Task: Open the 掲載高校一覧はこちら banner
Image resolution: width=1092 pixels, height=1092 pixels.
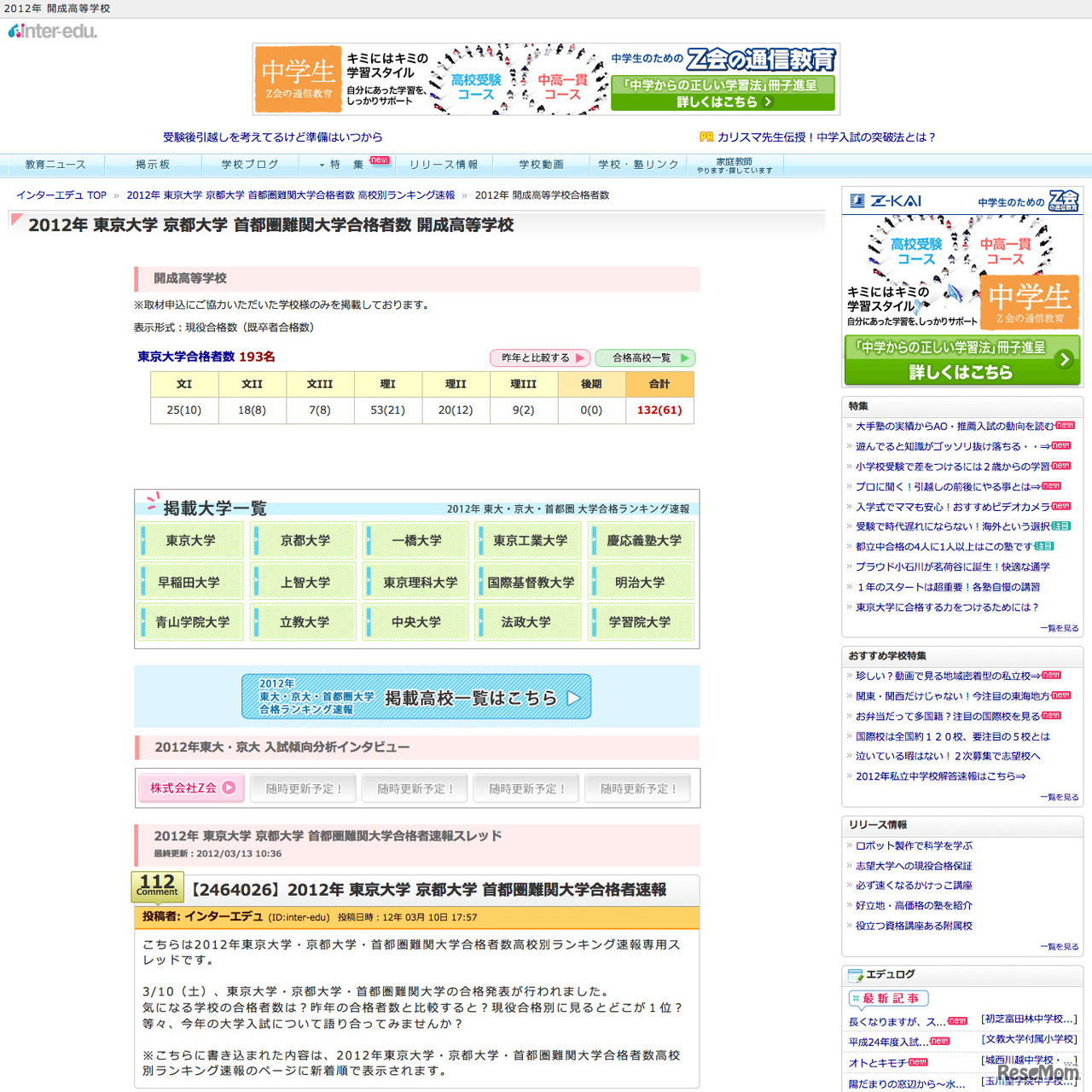Action: point(416,696)
